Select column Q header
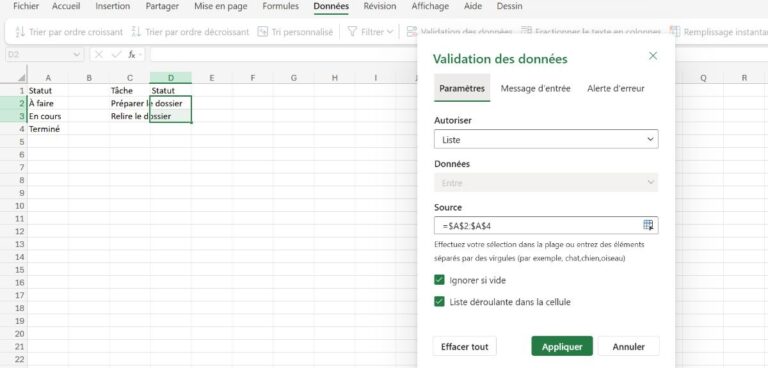This screenshot has width=768, height=368. click(703, 78)
